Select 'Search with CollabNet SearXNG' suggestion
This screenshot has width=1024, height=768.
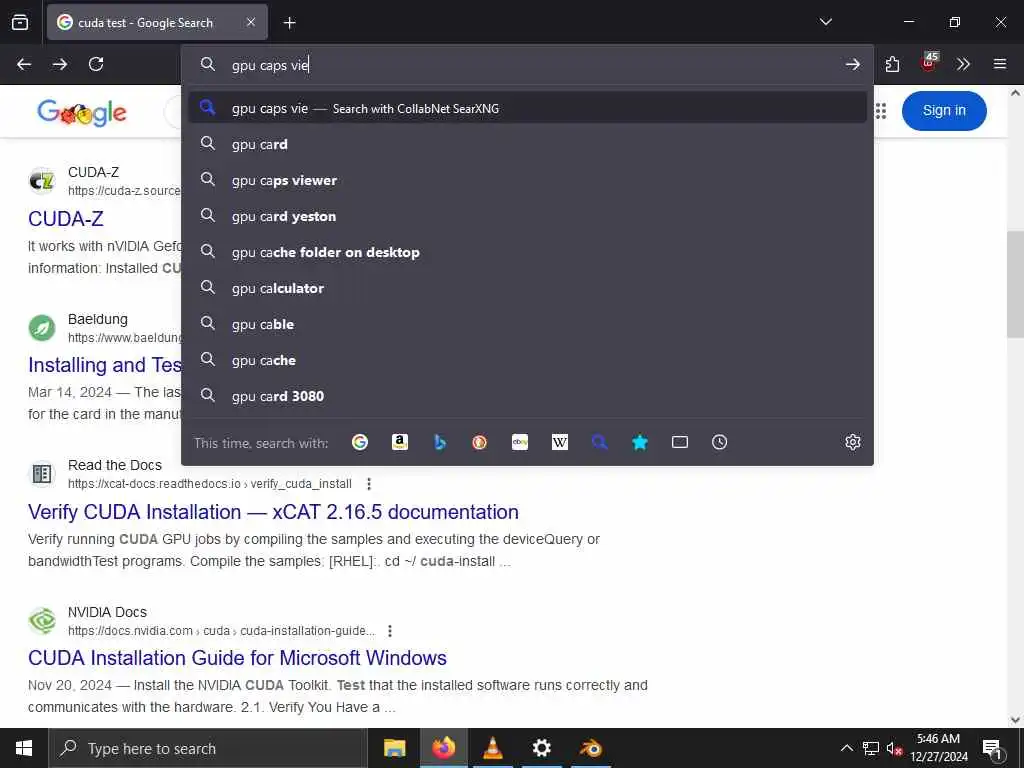click(528, 108)
